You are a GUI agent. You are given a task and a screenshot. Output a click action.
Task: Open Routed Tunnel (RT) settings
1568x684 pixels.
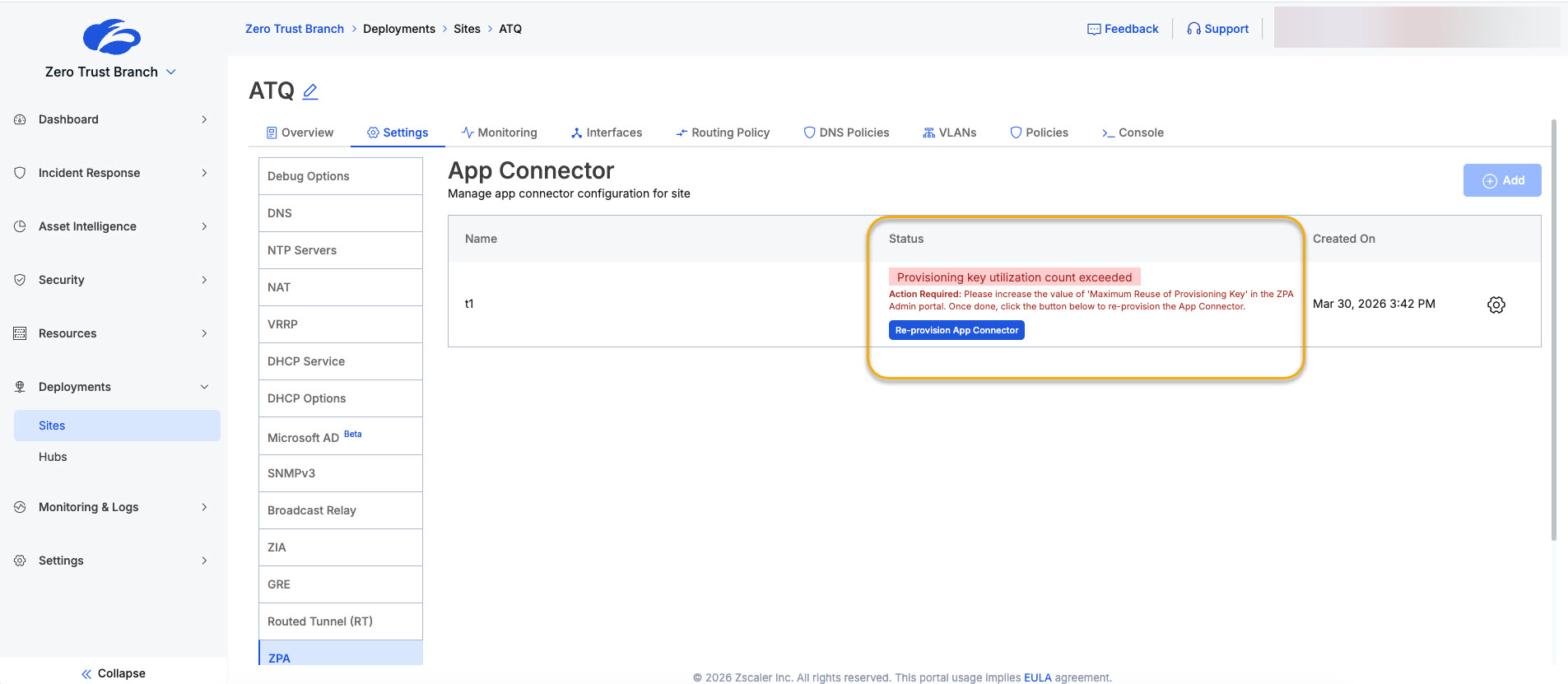coord(341,621)
